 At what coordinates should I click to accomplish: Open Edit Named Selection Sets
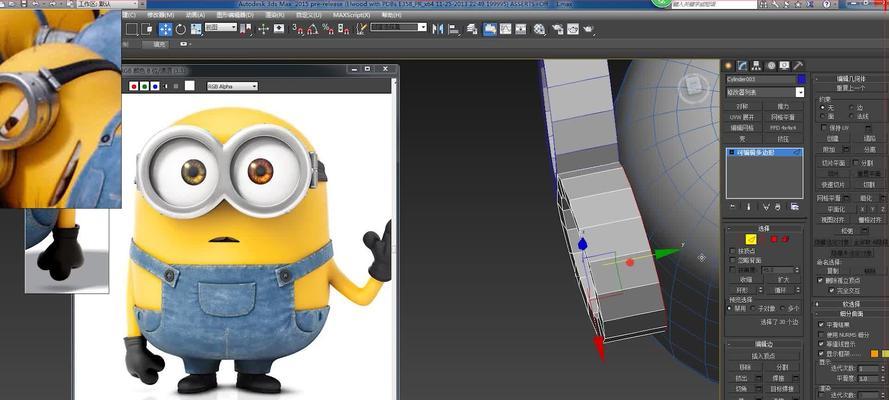pyautogui.click(x=361, y=29)
